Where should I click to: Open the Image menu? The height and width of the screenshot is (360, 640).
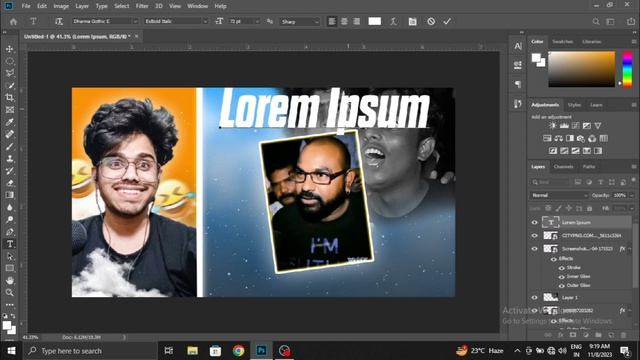pyautogui.click(x=61, y=6)
